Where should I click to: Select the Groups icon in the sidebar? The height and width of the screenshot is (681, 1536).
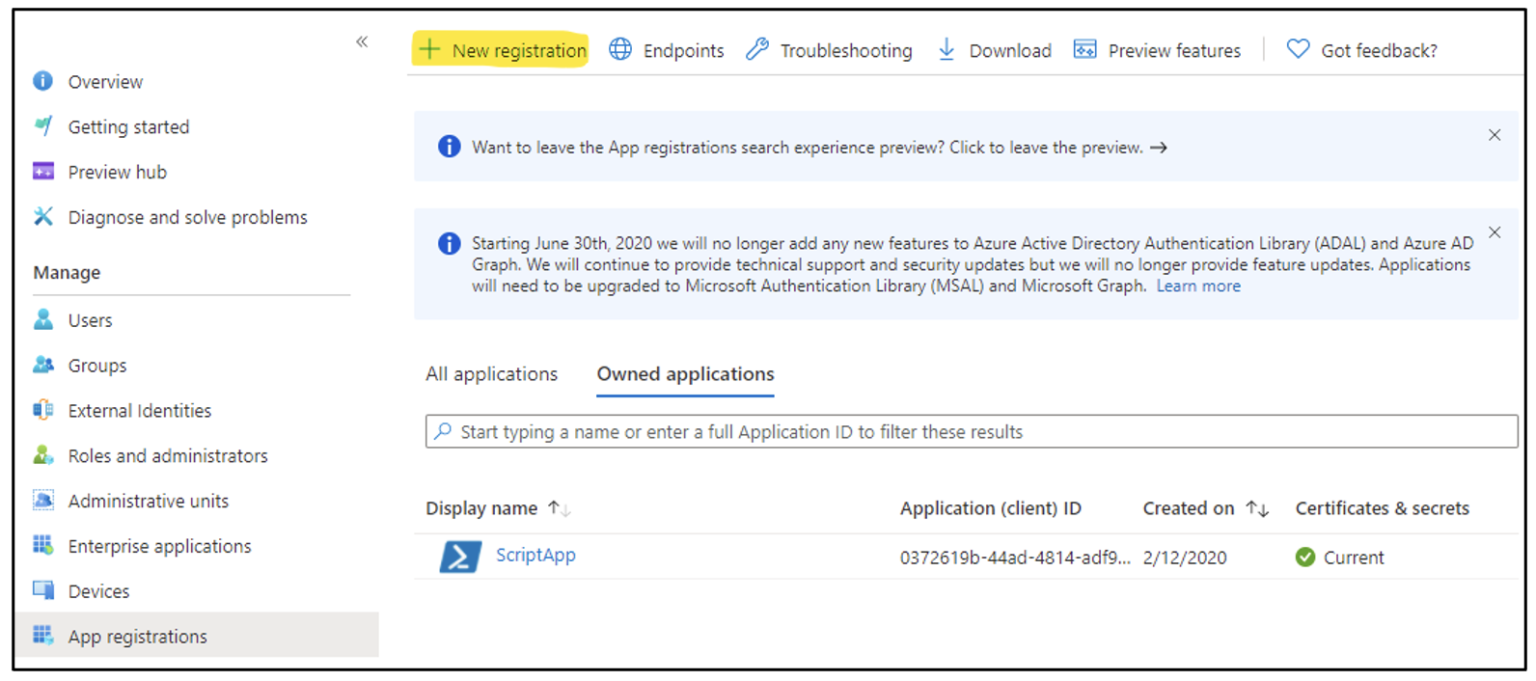[x=44, y=364]
